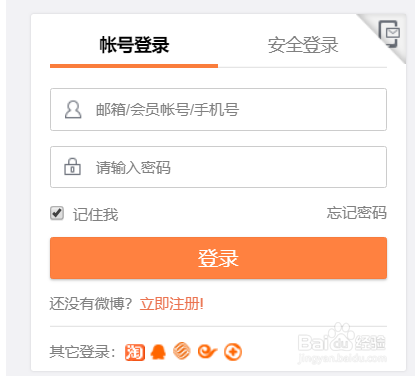Click the mobile login icon in folded corner
The image size is (415, 376).
point(389,34)
